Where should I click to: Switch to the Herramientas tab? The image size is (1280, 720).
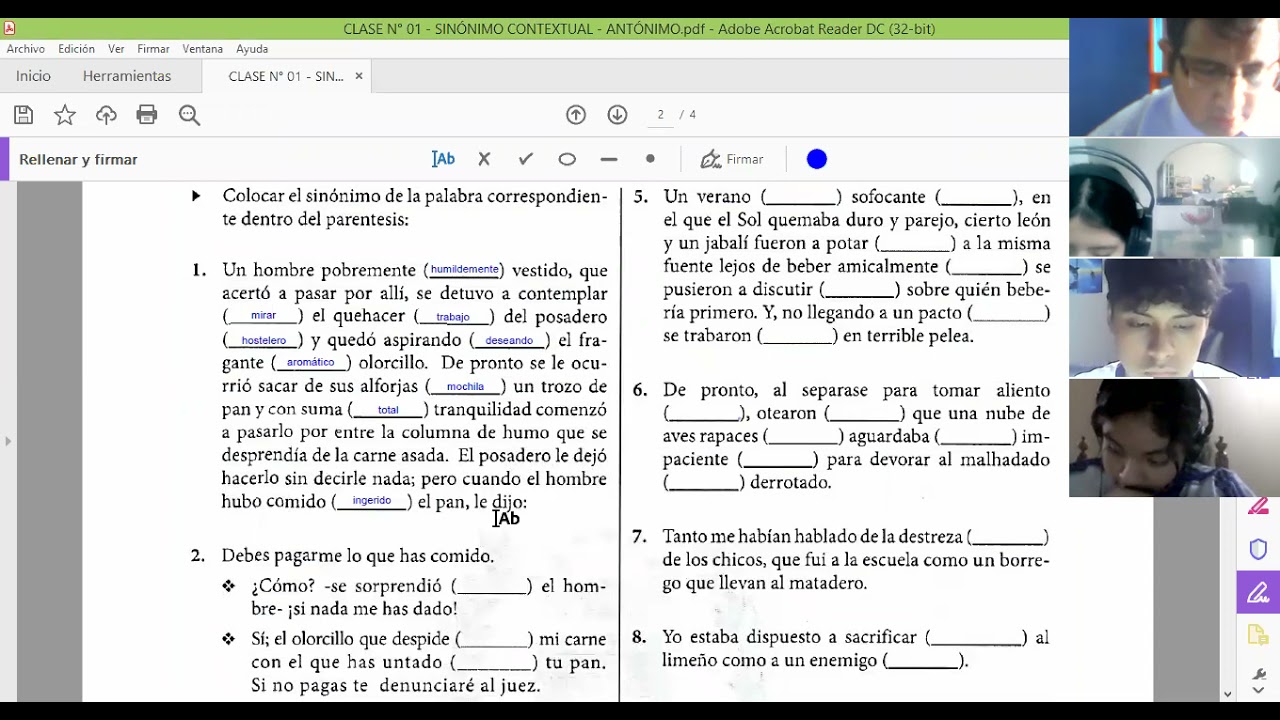tap(127, 76)
